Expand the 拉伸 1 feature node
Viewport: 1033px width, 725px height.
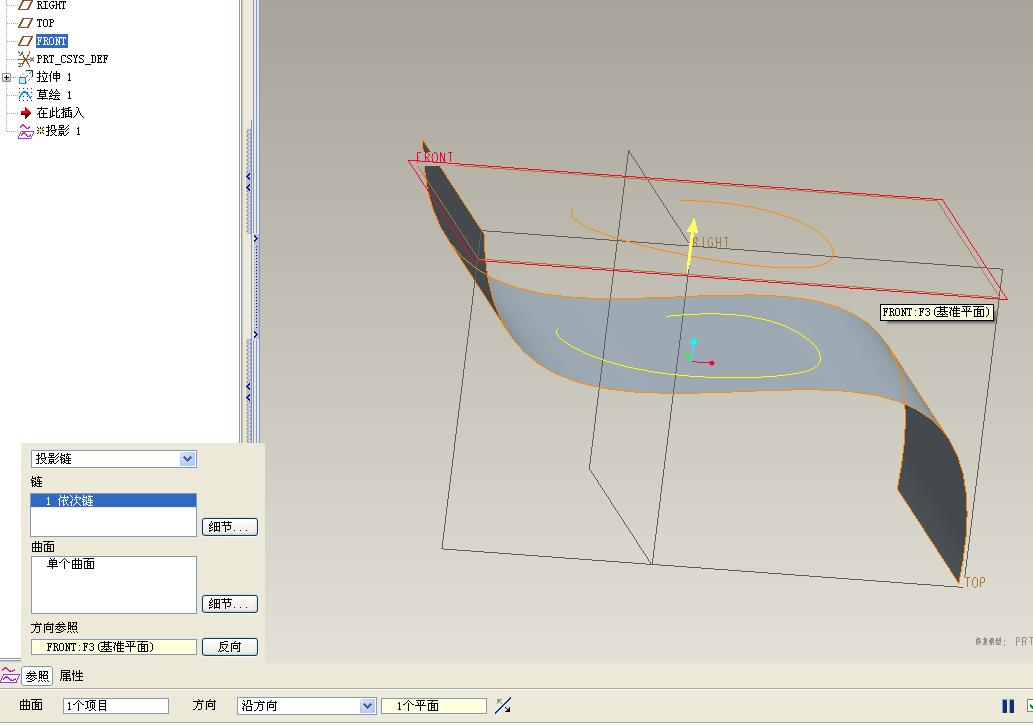pos(7,78)
